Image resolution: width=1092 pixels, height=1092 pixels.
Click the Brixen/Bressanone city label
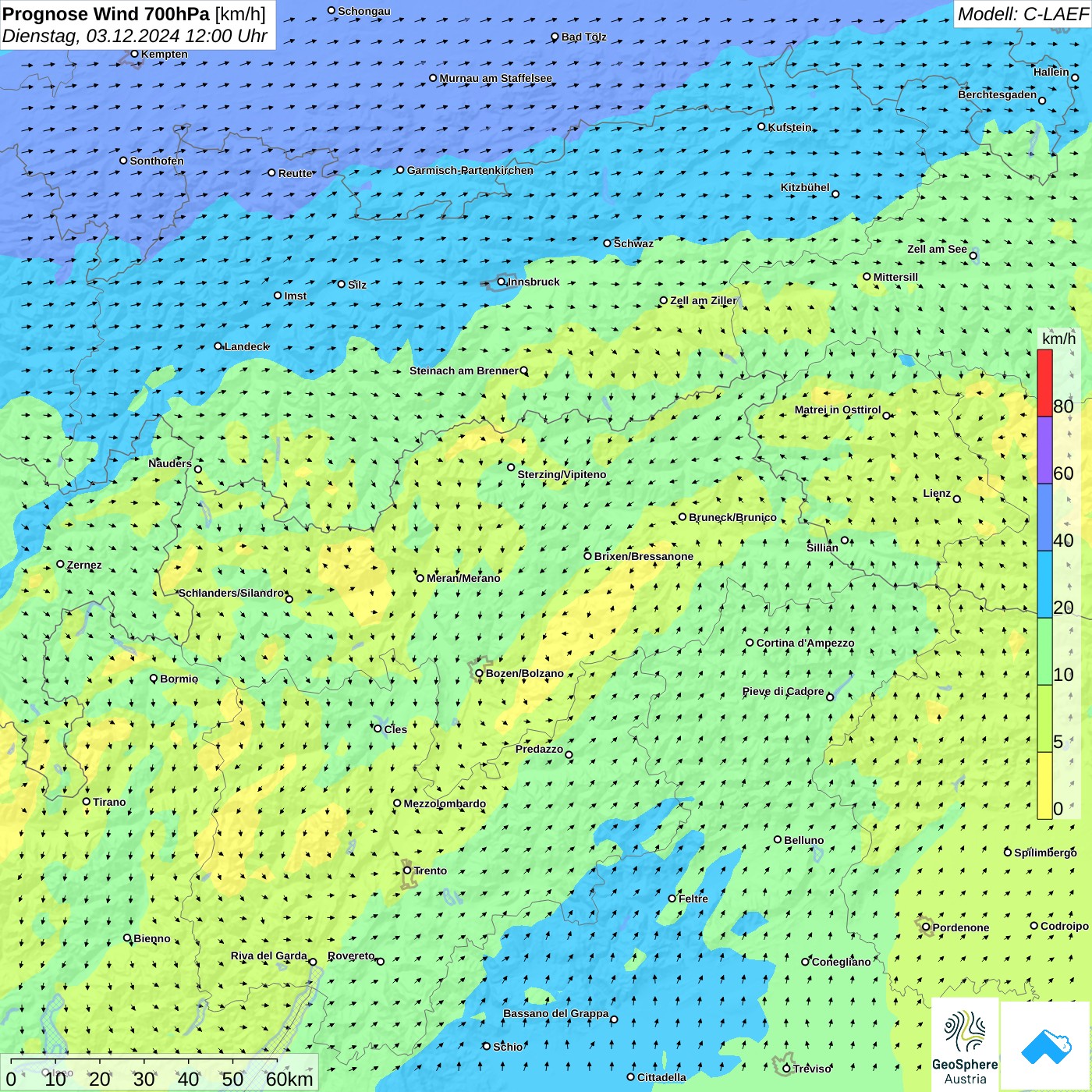643,556
